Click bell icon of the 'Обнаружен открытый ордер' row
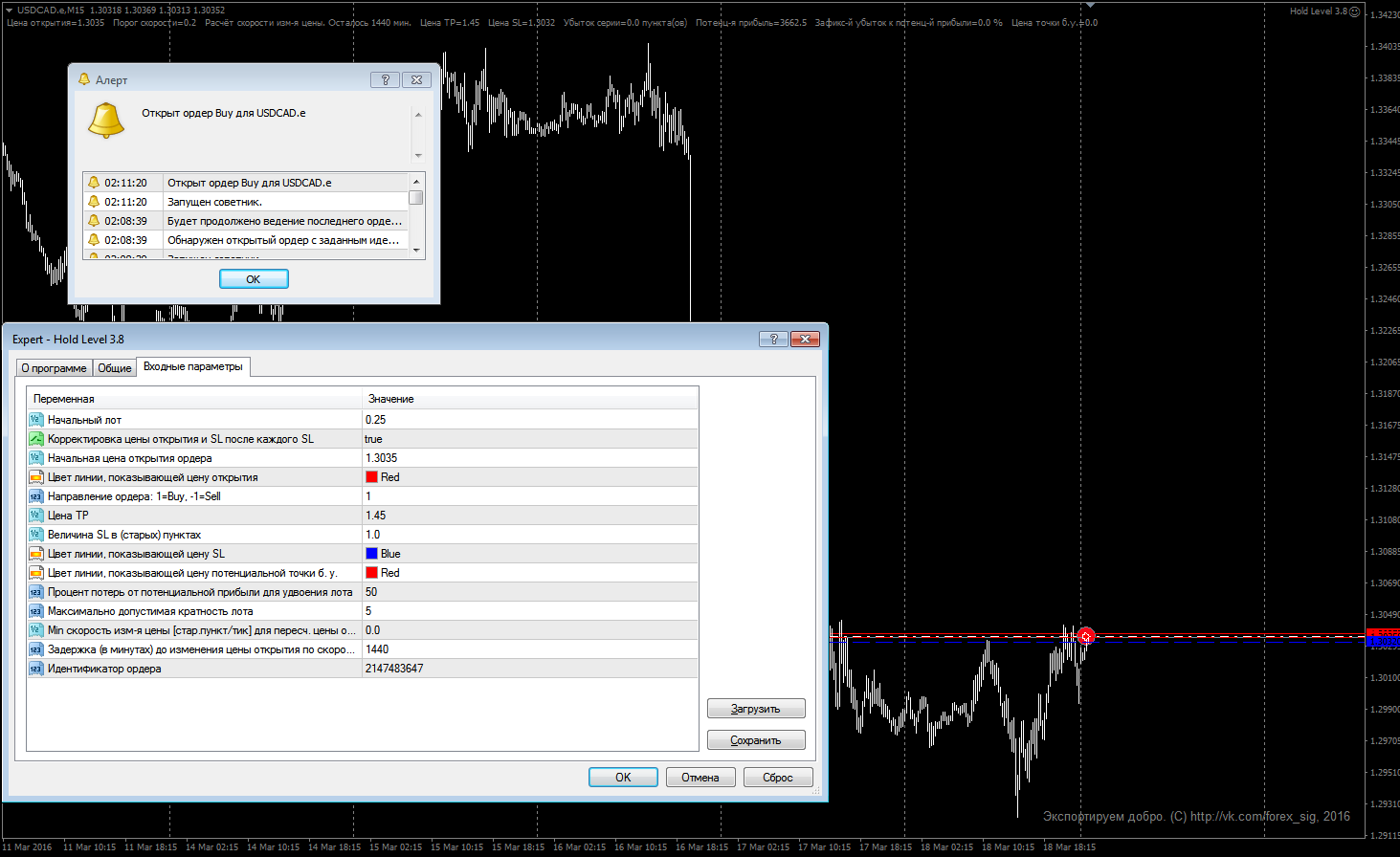 (94, 239)
